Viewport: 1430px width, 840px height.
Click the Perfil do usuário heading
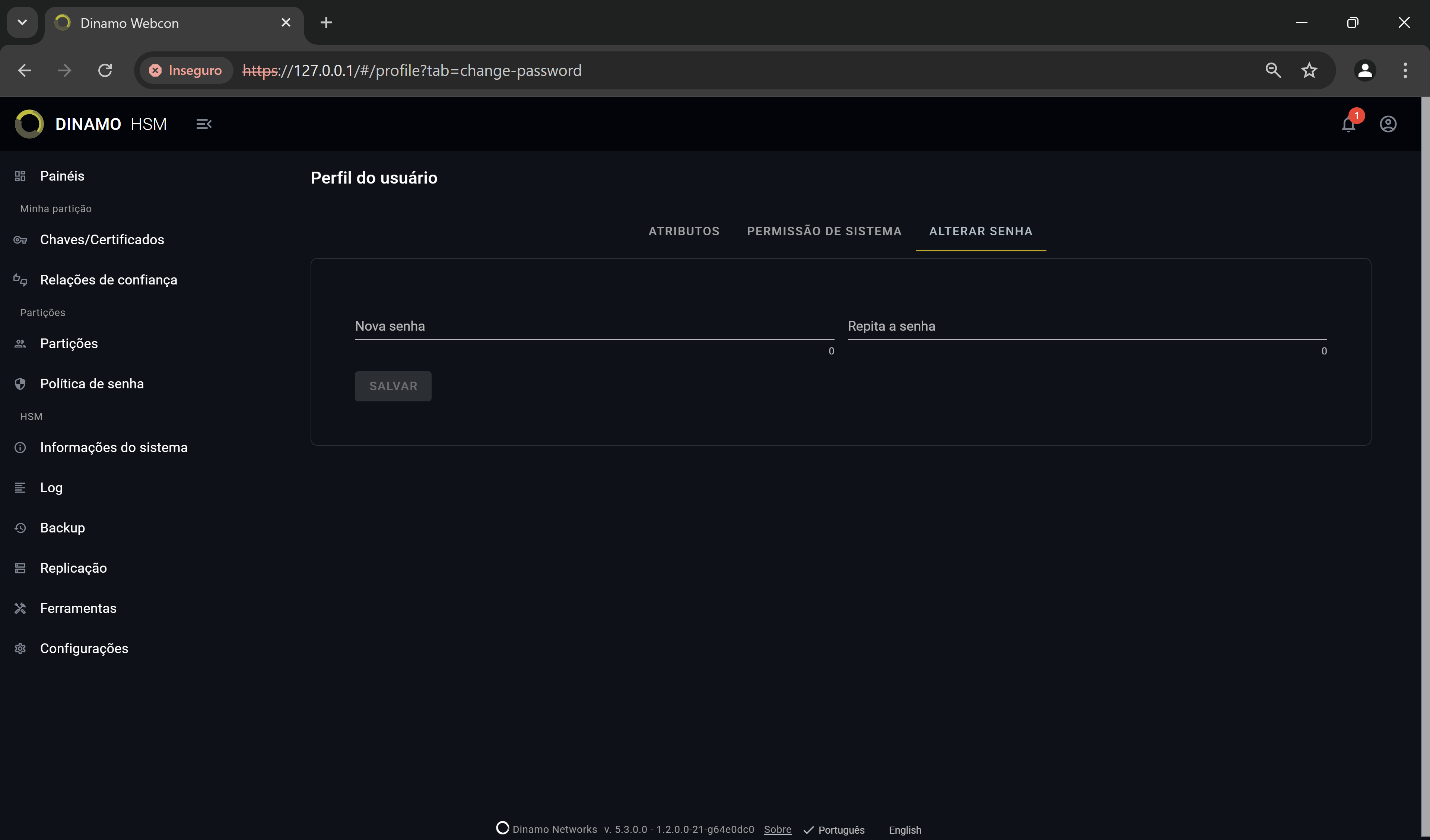pyautogui.click(x=374, y=178)
